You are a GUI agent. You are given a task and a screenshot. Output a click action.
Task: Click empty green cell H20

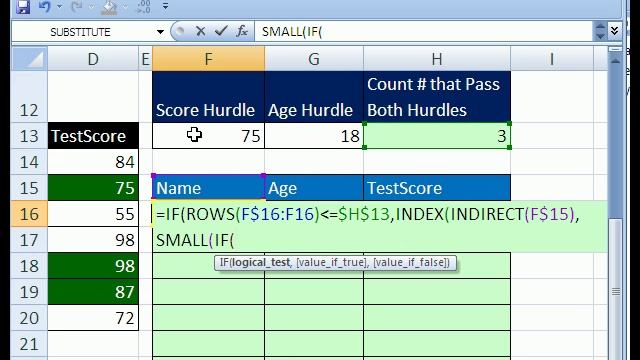[437, 318]
